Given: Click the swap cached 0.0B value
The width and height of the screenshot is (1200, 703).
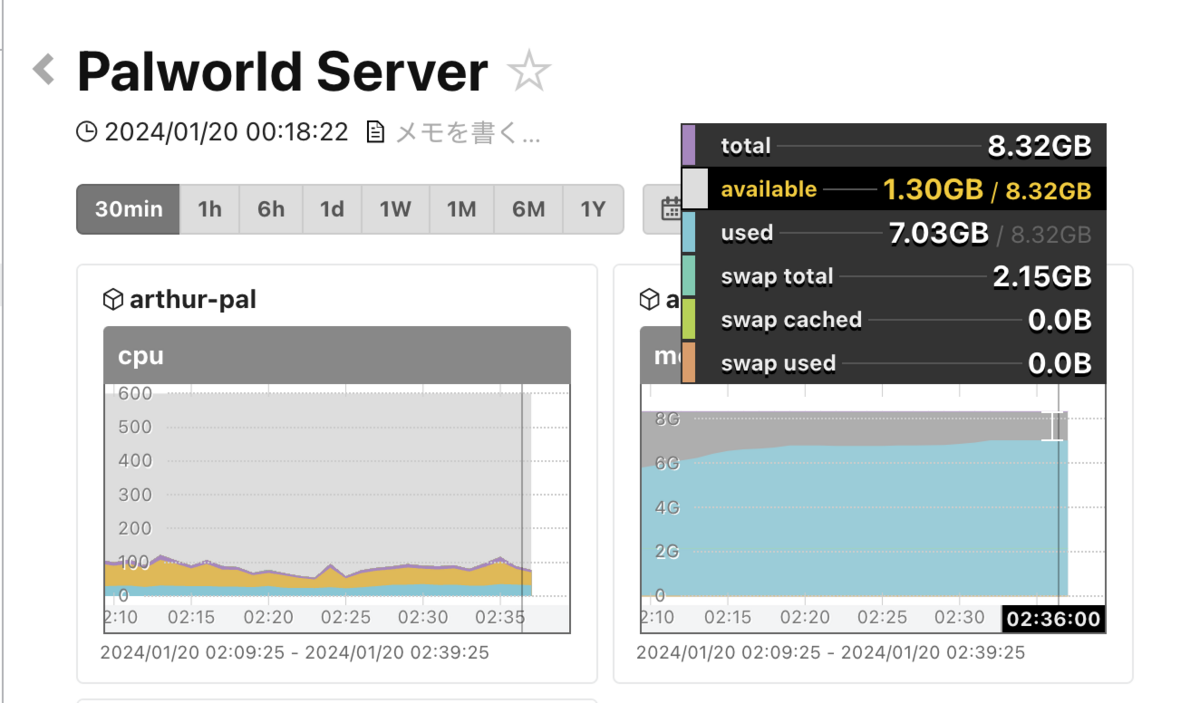Looking at the screenshot, I should click(1060, 320).
